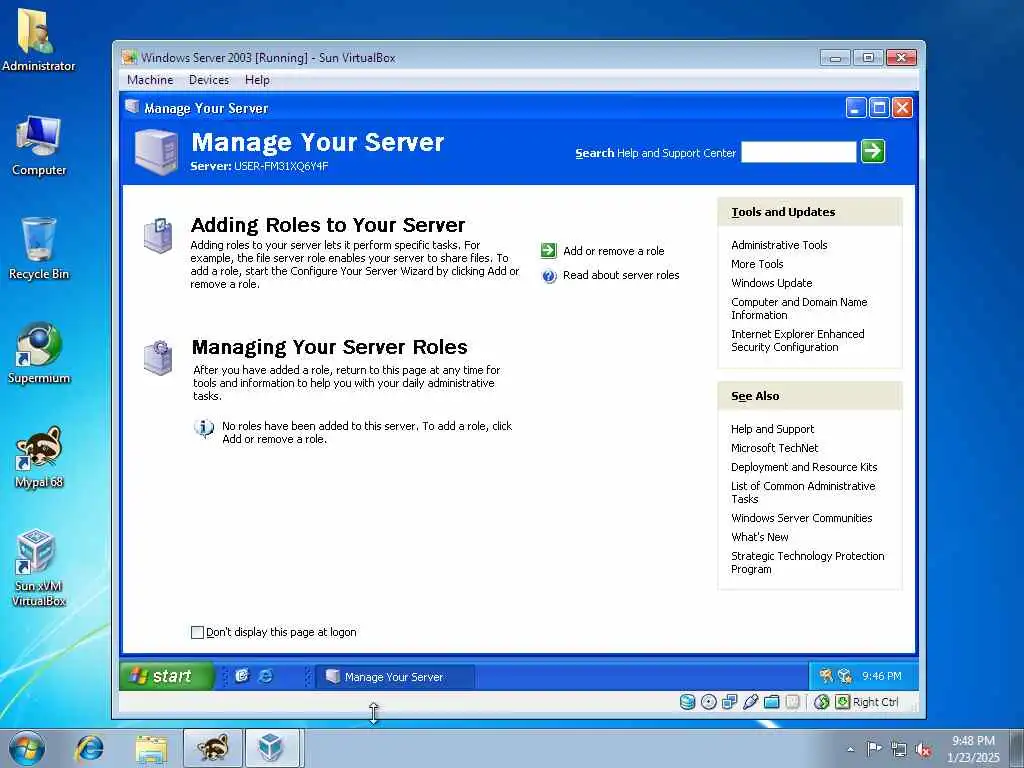This screenshot has height=768, width=1024.
Task: Click the Managing Your Server Roles icon
Action: [158, 358]
